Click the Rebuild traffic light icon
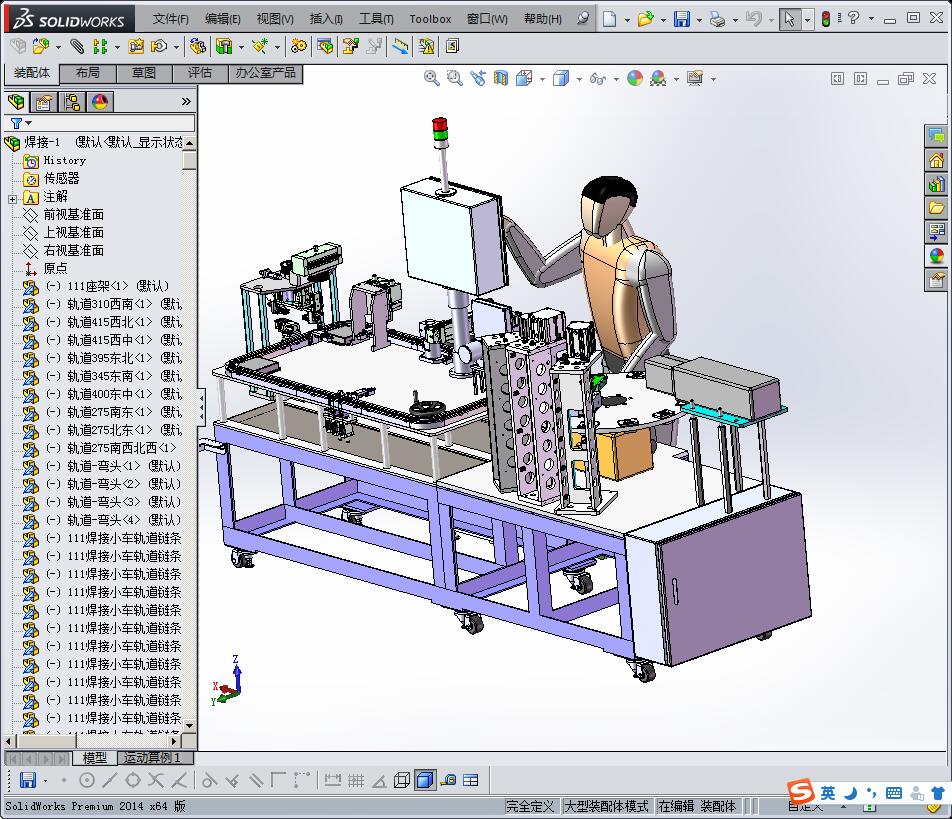 click(x=826, y=19)
